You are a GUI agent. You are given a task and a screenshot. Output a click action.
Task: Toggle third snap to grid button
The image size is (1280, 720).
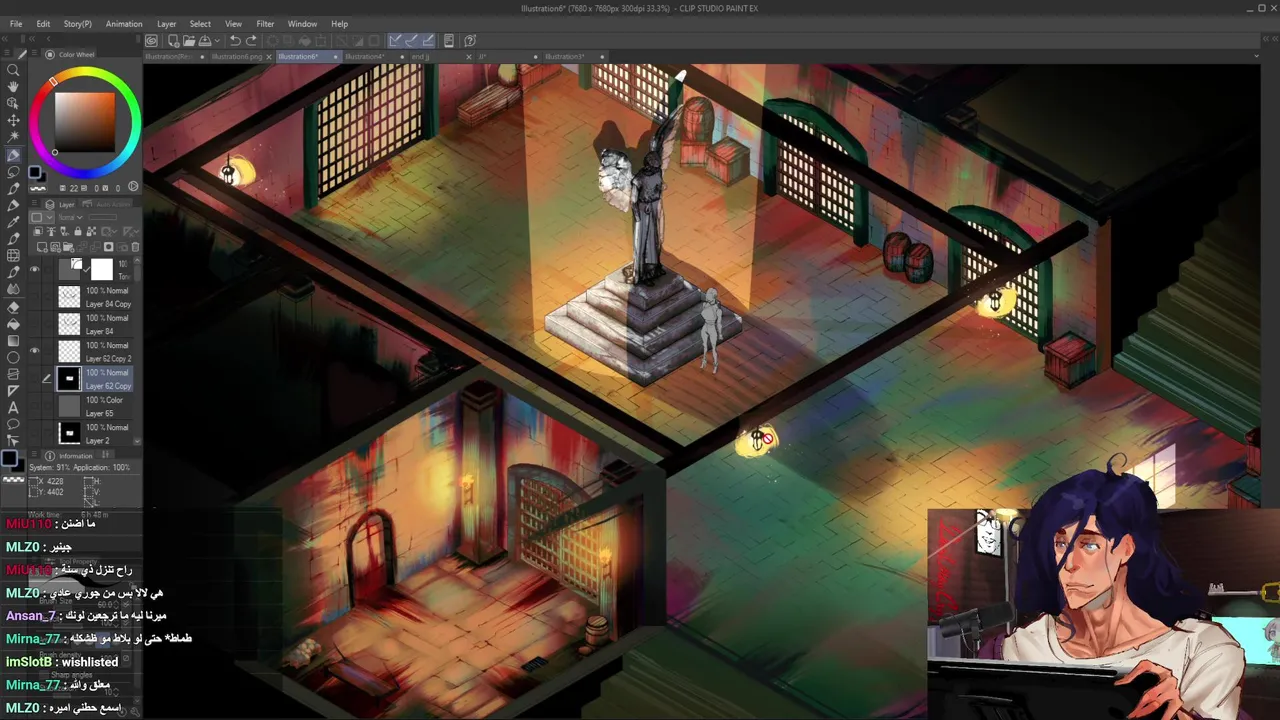click(428, 41)
